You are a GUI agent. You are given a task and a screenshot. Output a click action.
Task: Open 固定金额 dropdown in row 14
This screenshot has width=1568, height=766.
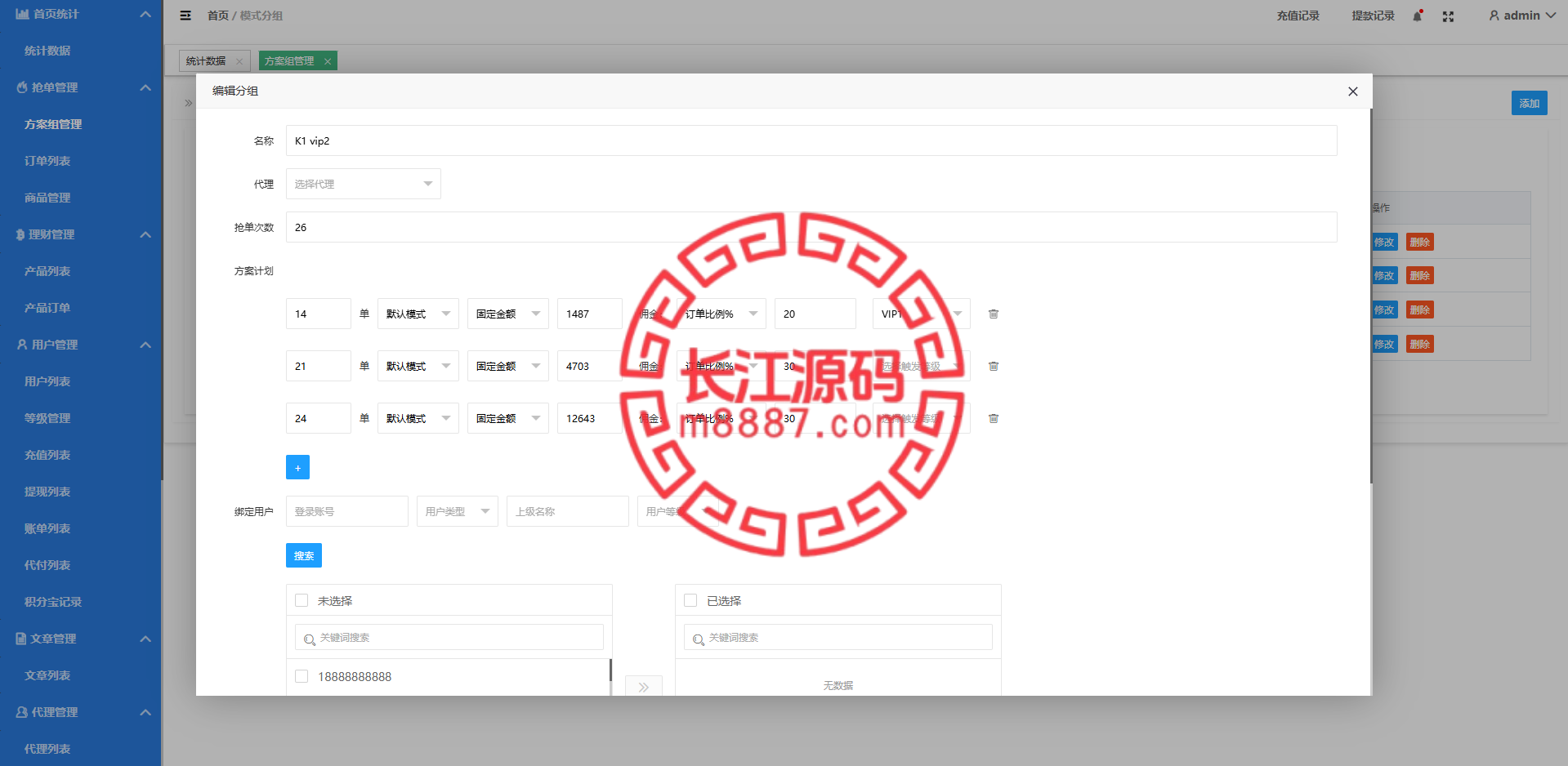(x=508, y=314)
